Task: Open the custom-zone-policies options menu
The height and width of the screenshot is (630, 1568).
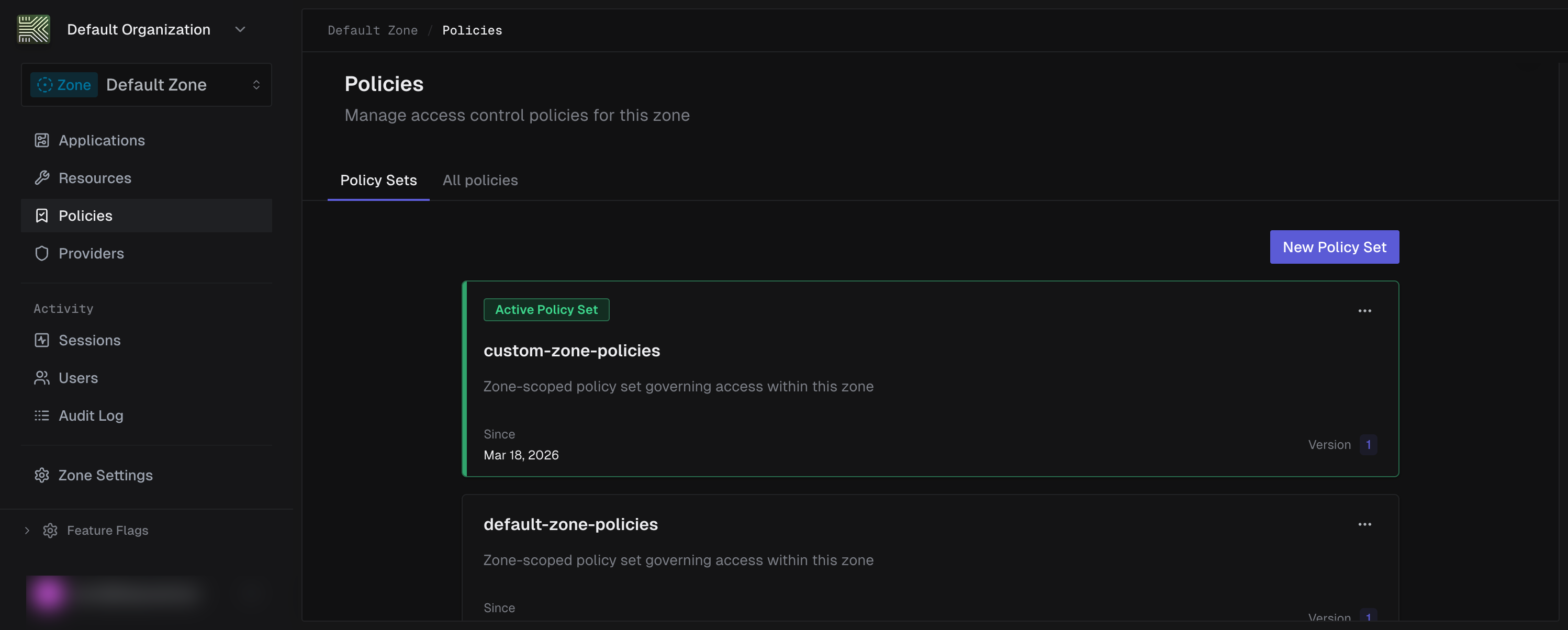Action: coord(1365,310)
